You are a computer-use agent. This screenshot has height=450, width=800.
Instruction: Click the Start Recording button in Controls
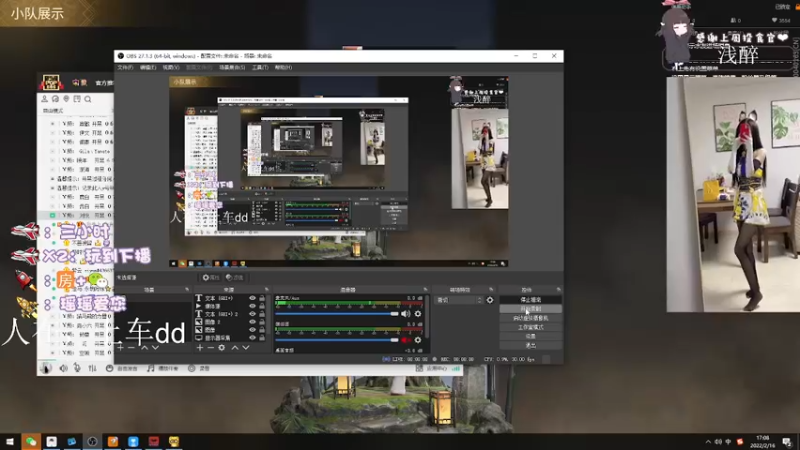coord(531,309)
